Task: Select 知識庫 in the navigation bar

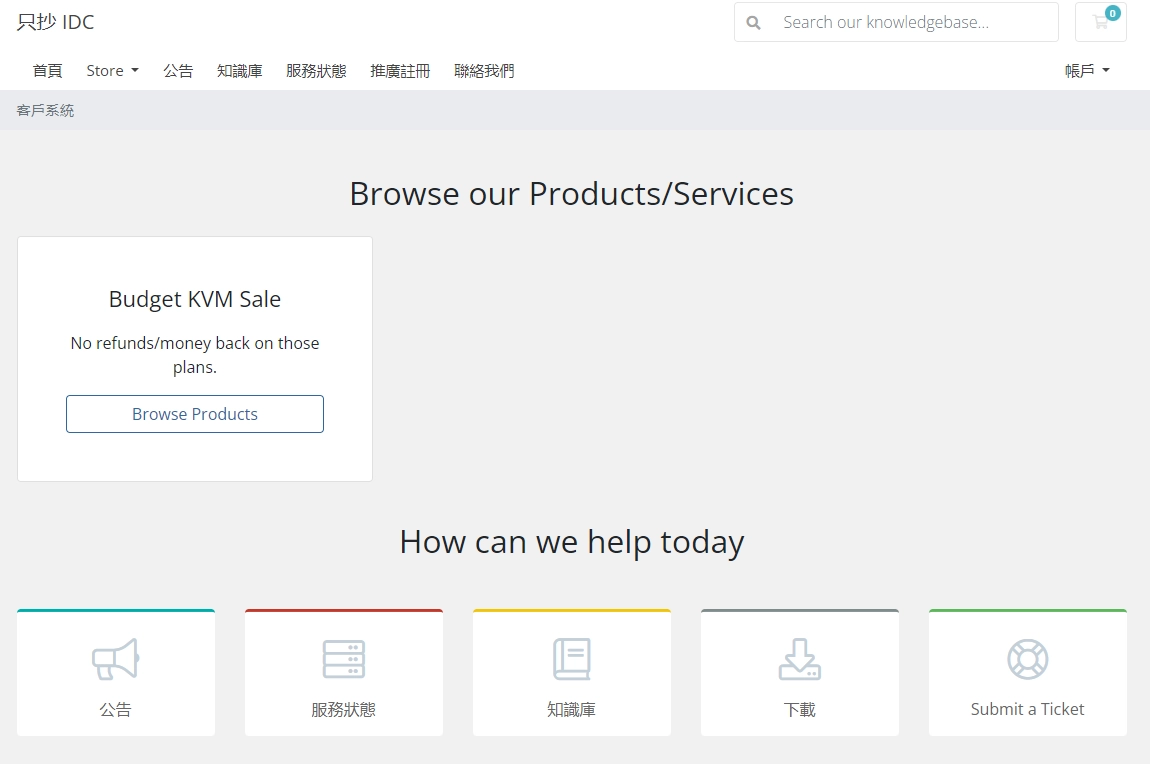Action: (x=240, y=71)
